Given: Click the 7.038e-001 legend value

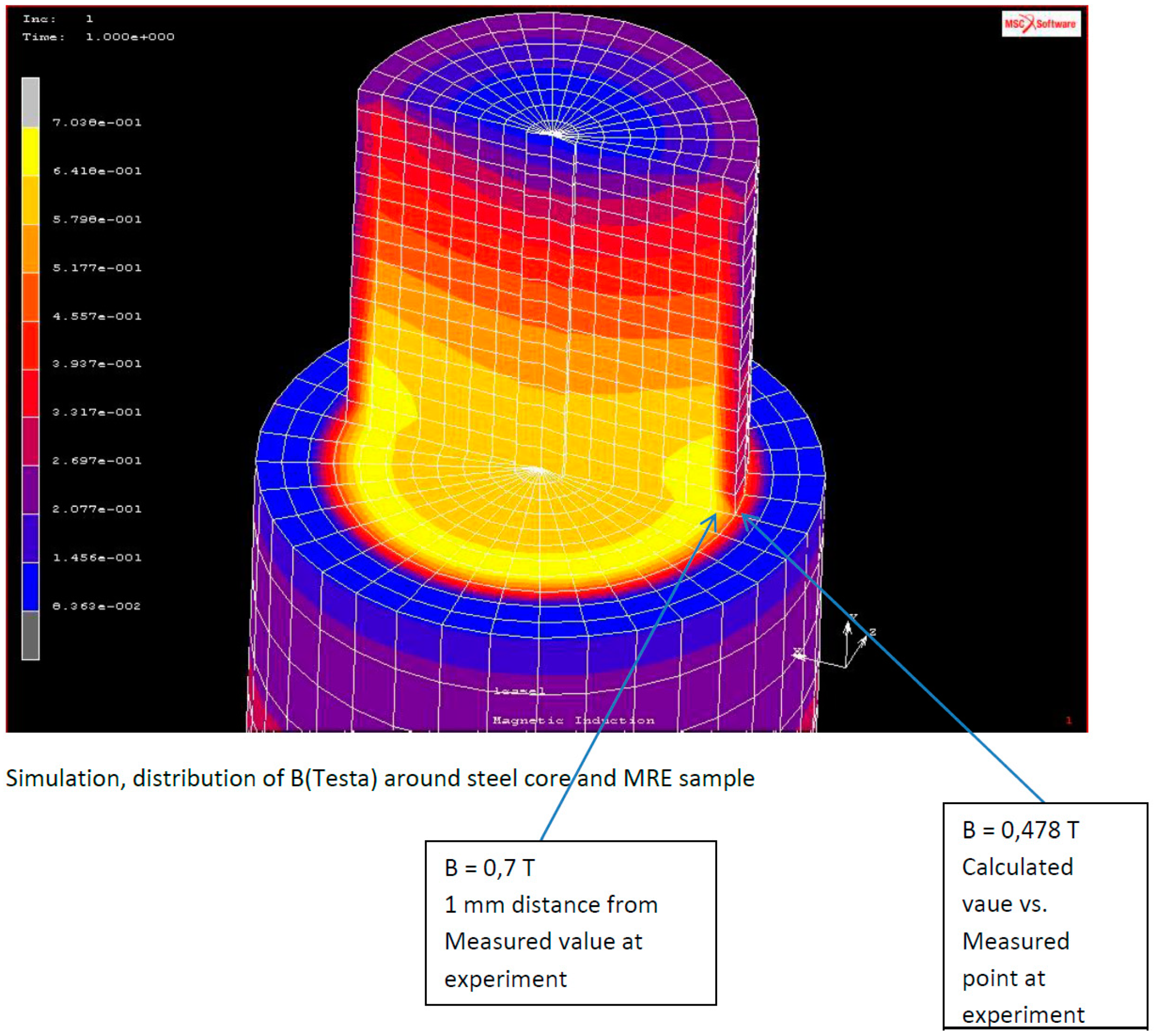Looking at the screenshot, I should (x=97, y=122).
